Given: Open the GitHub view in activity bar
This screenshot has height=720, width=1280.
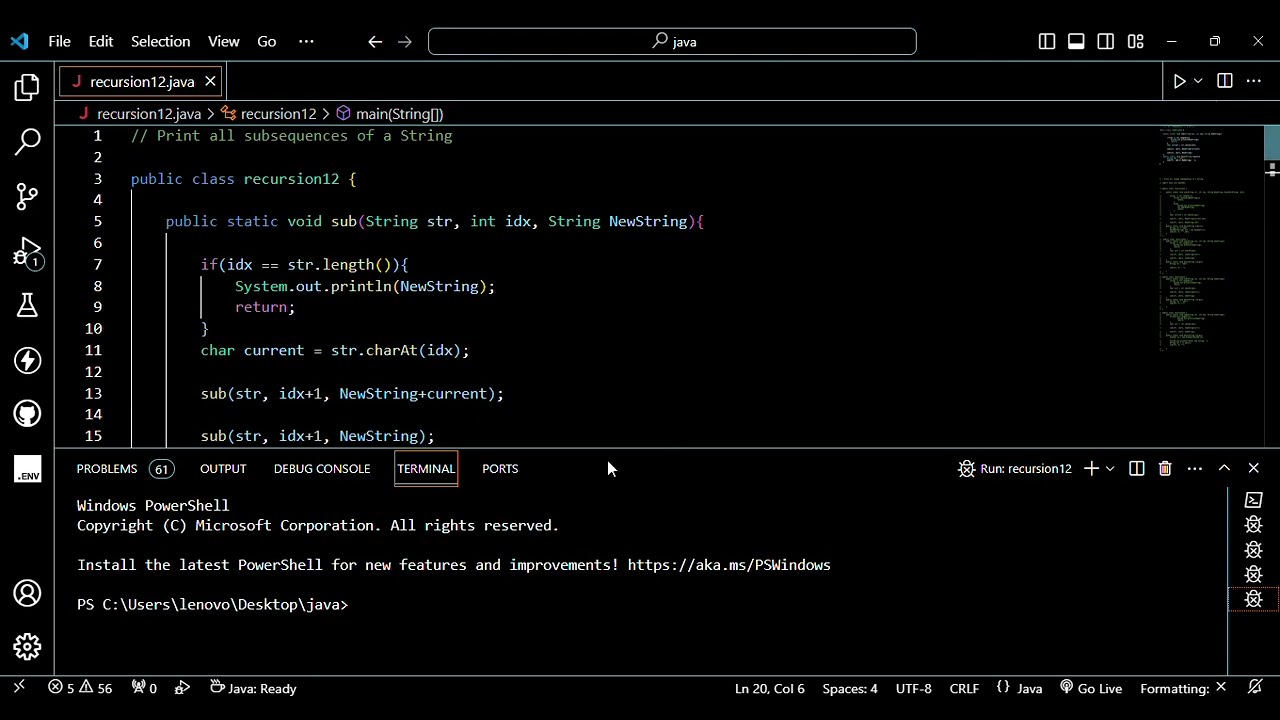Looking at the screenshot, I should [27, 414].
